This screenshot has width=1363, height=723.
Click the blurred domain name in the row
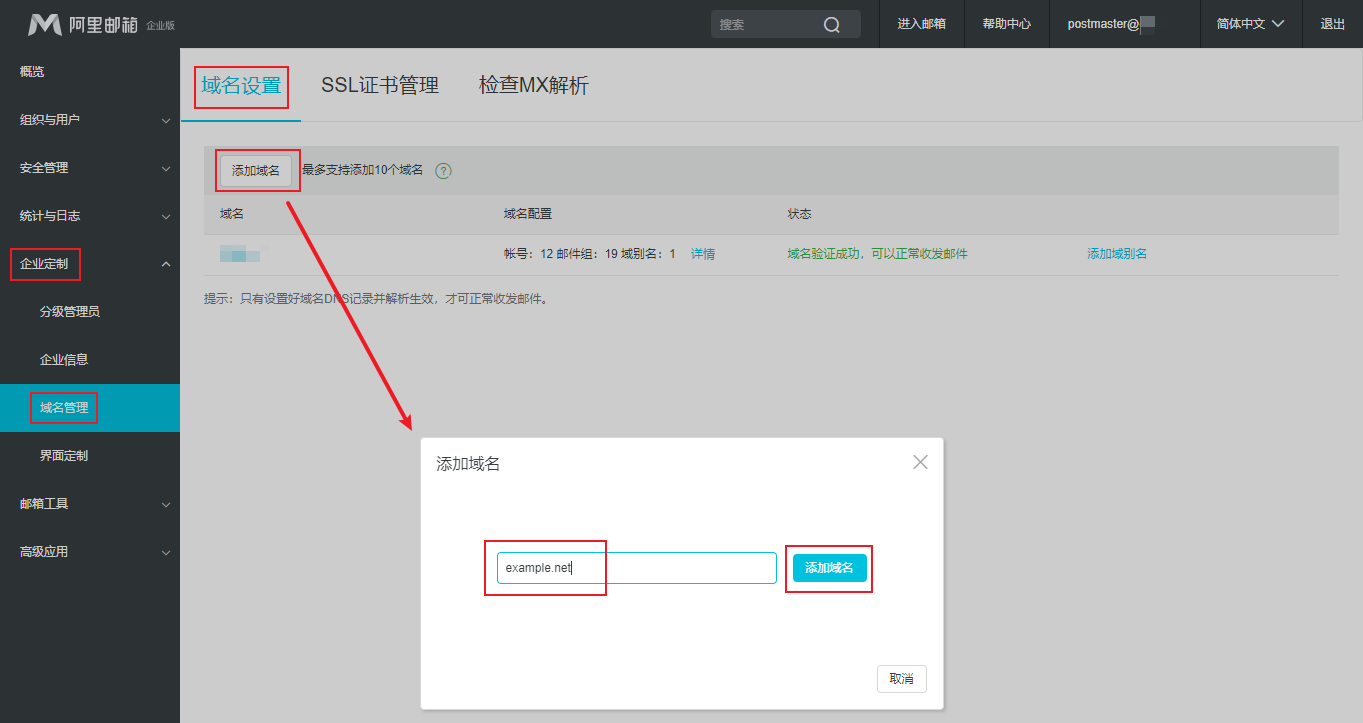(240, 254)
